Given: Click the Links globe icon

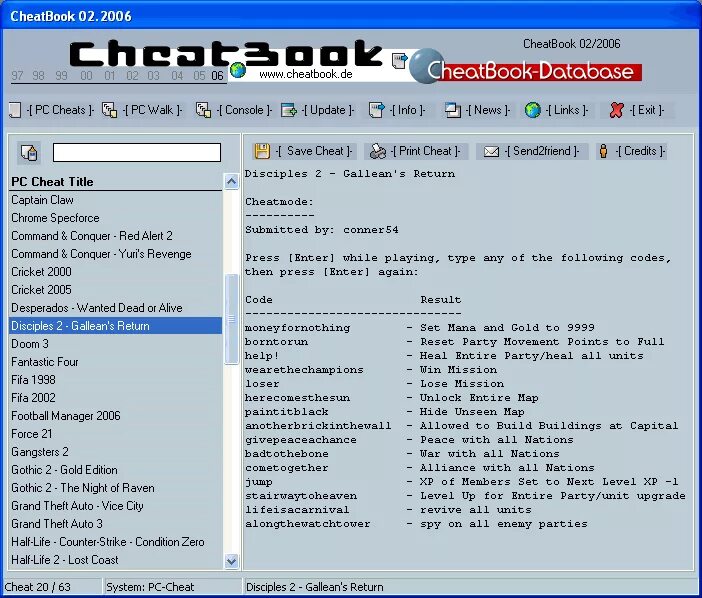Looking at the screenshot, I should pyautogui.click(x=533, y=110).
